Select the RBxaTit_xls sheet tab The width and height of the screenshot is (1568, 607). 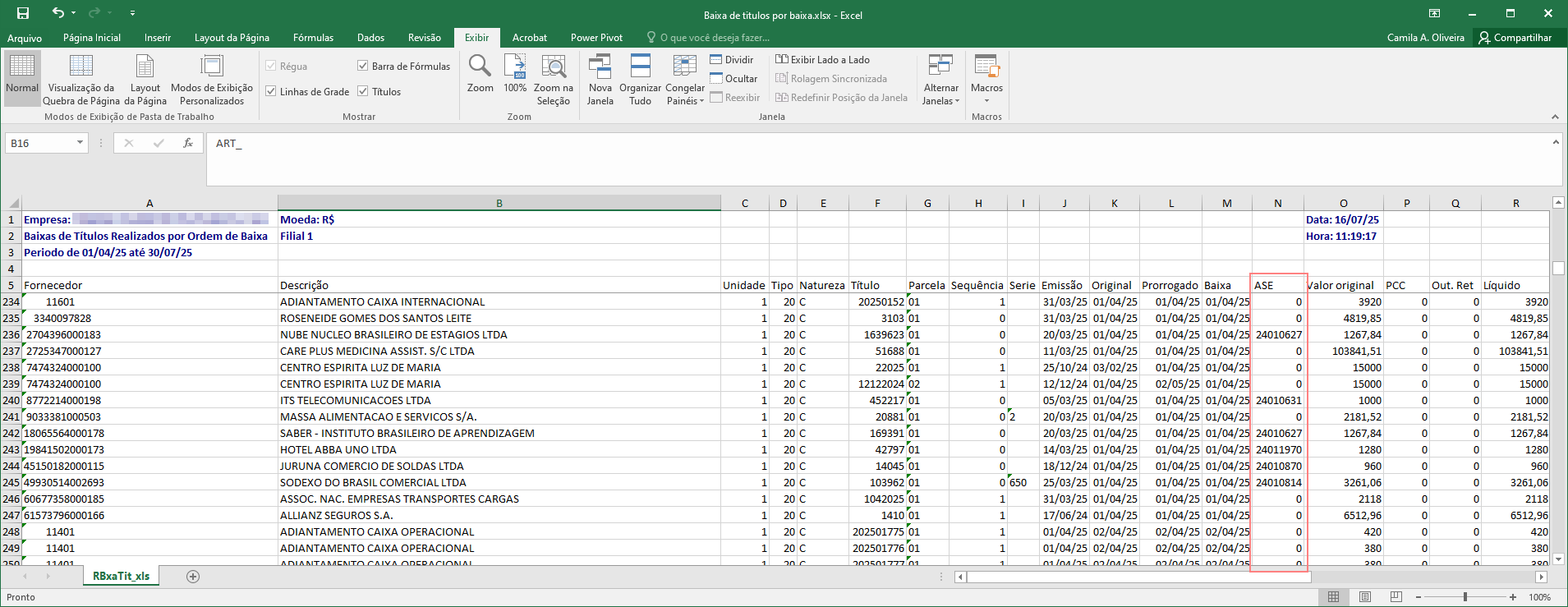121,577
